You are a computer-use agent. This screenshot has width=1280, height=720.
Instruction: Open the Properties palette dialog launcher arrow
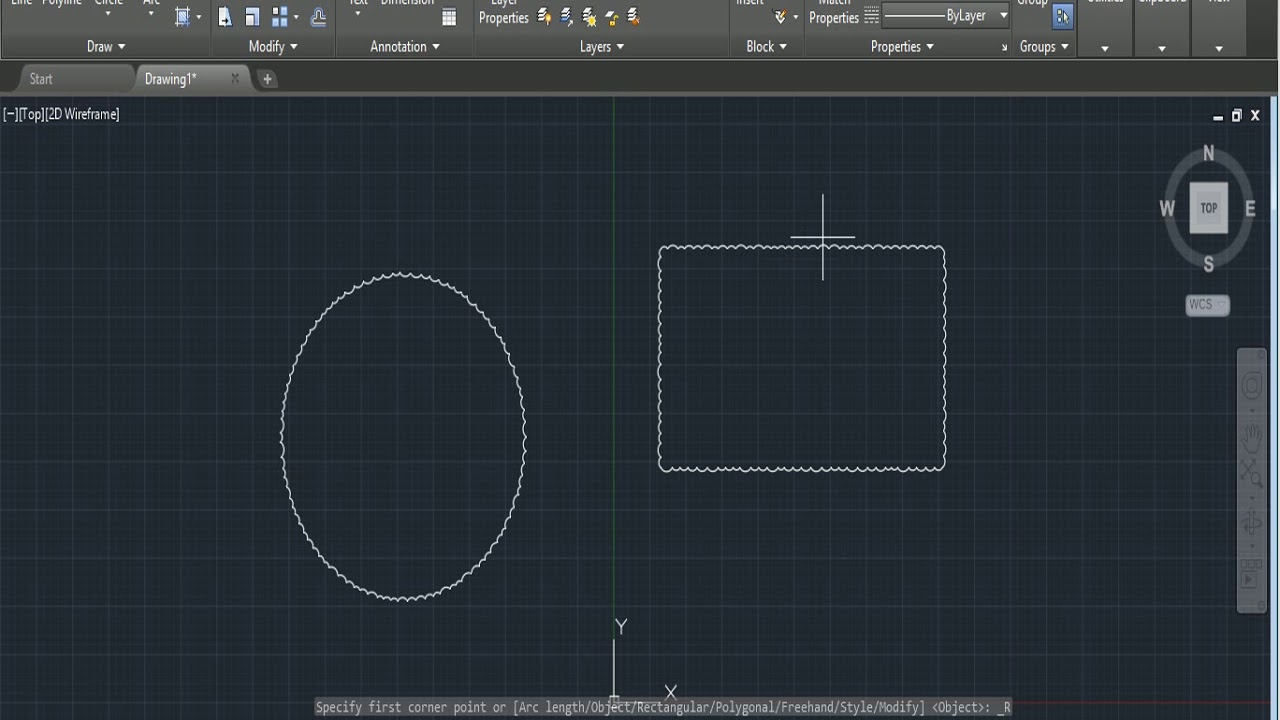[1004, 48]
